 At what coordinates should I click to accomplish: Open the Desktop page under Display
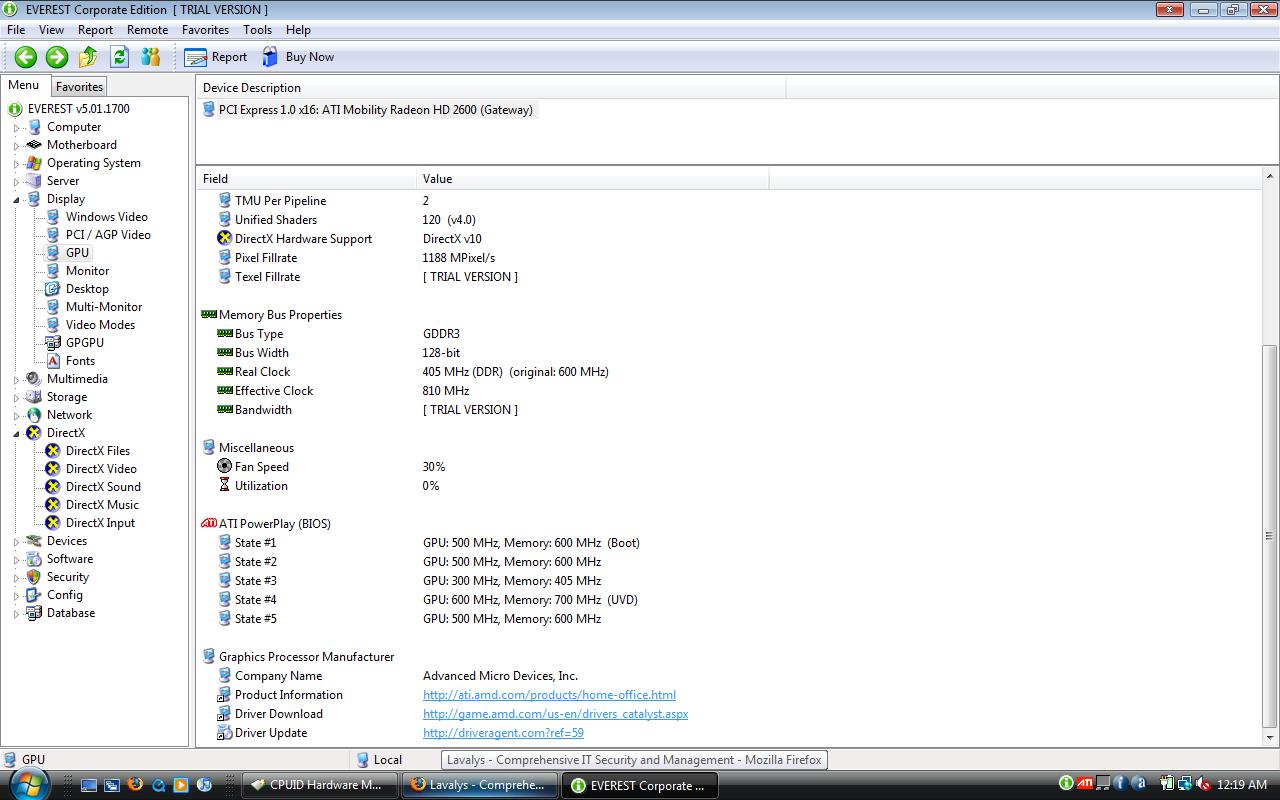tap(87, 289)
